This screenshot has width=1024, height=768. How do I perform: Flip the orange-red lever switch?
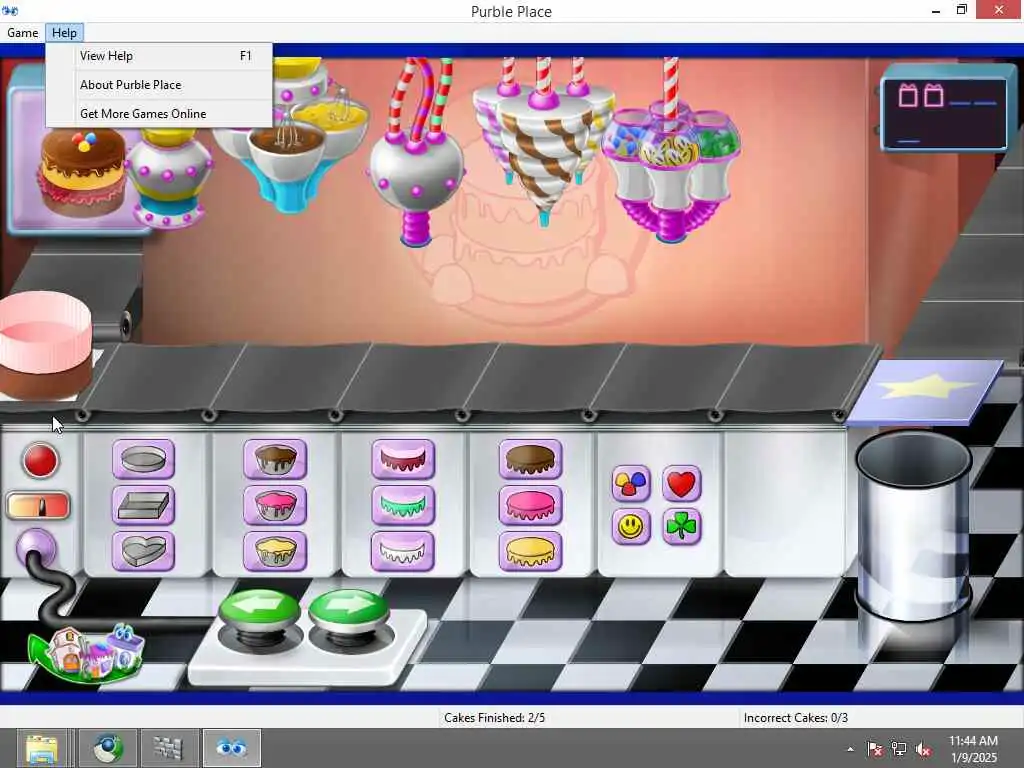click(38, 506)
